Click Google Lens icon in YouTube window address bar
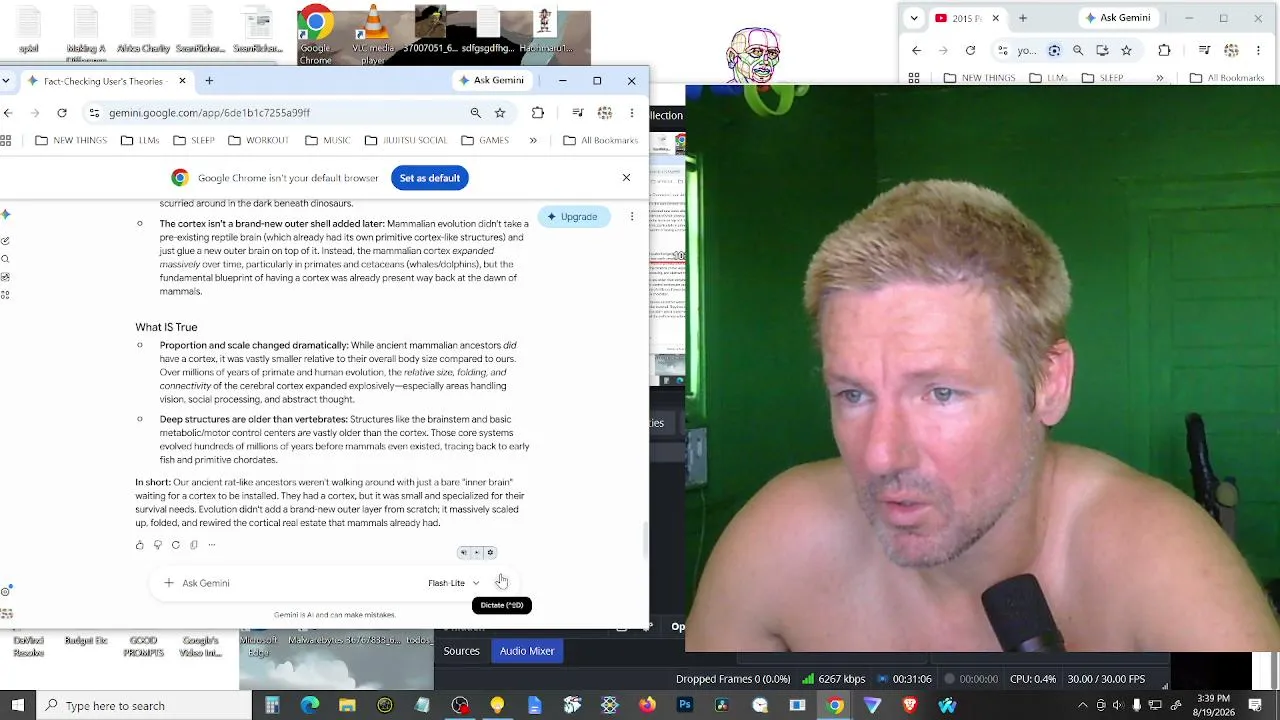 pos(1054,50)
